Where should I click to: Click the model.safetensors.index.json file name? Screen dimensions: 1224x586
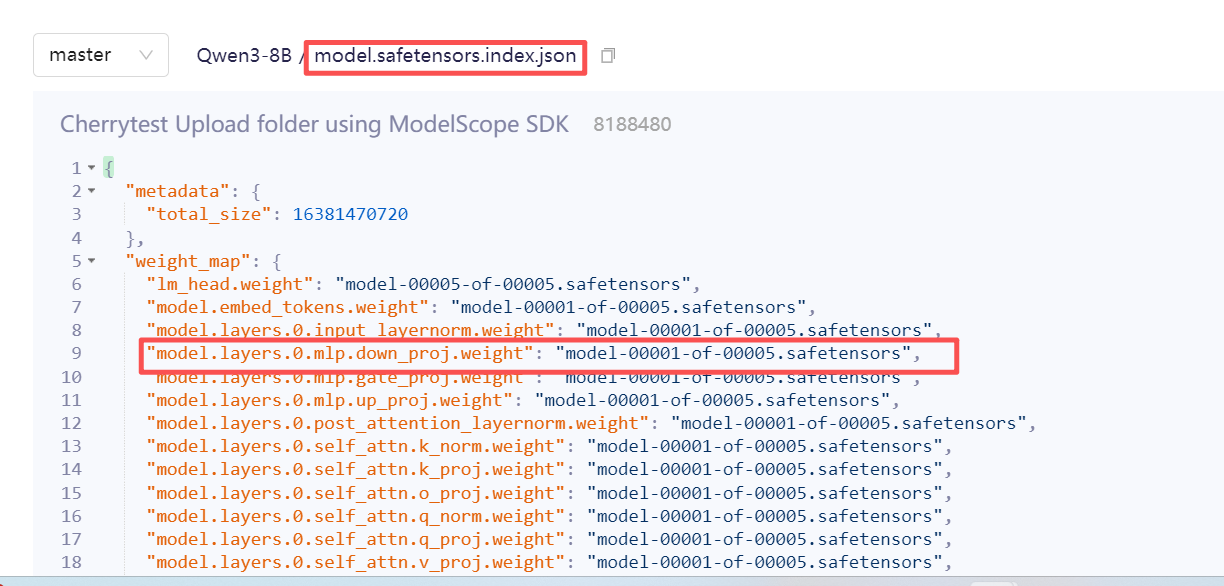point(446,56)
